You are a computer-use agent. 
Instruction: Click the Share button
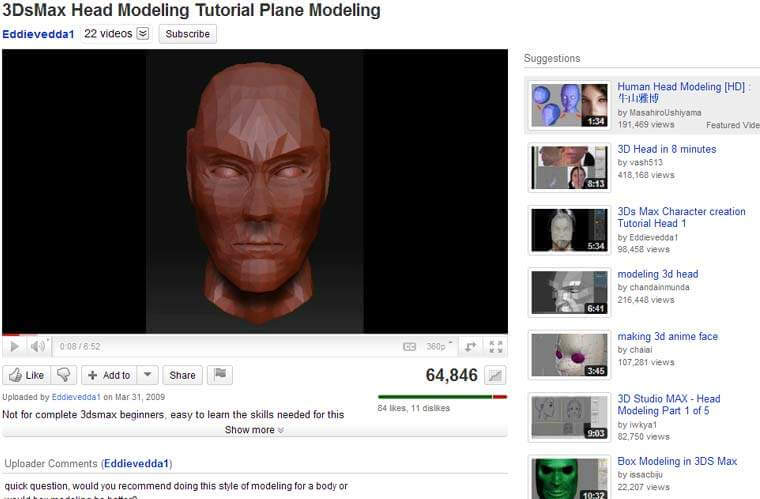click(x=182, y=375)
